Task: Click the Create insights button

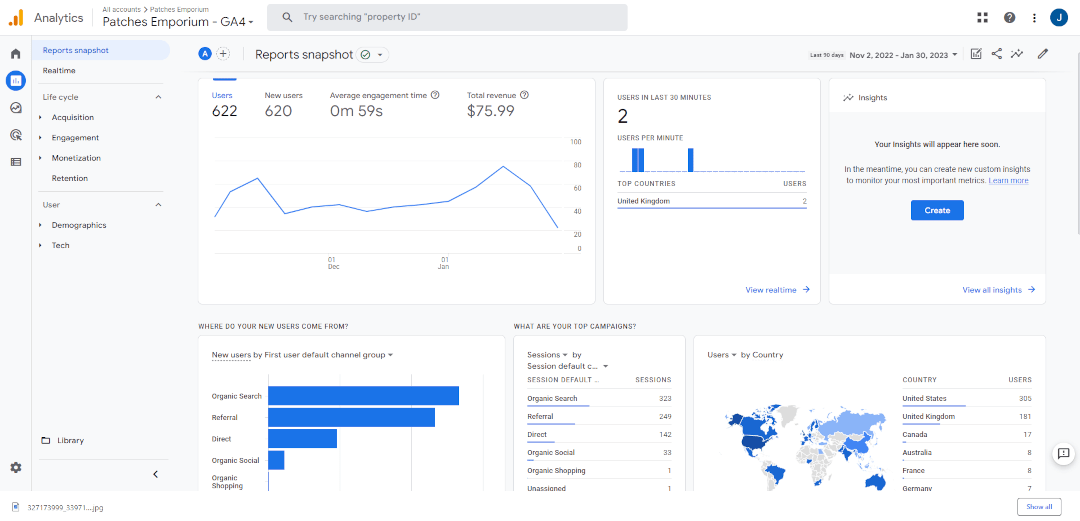Action: tap(937, 210)
